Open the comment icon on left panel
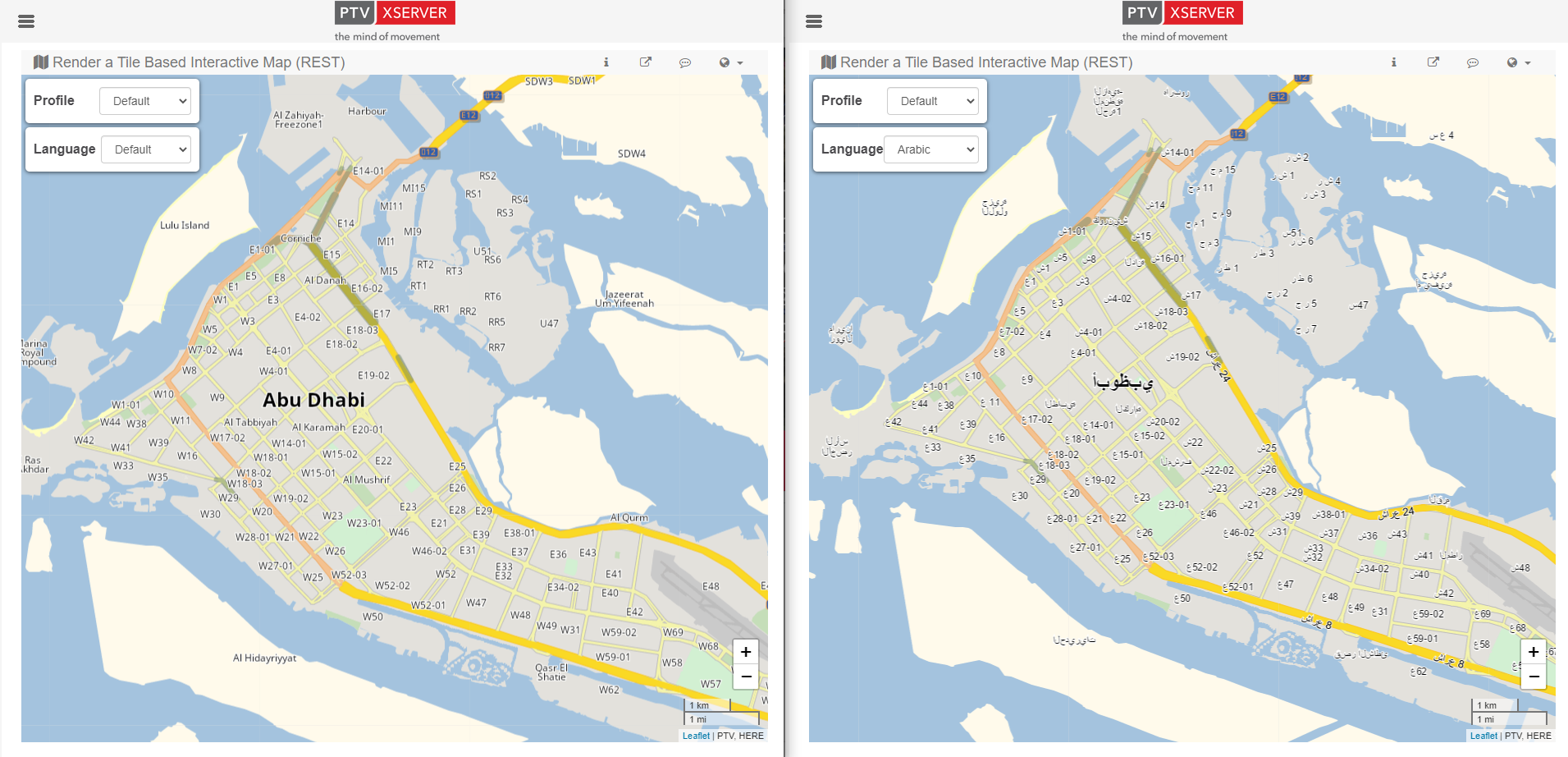Image resolution: width=1568 pixels, height=757 pixels. pyautogui.click(x=685, y=62)
